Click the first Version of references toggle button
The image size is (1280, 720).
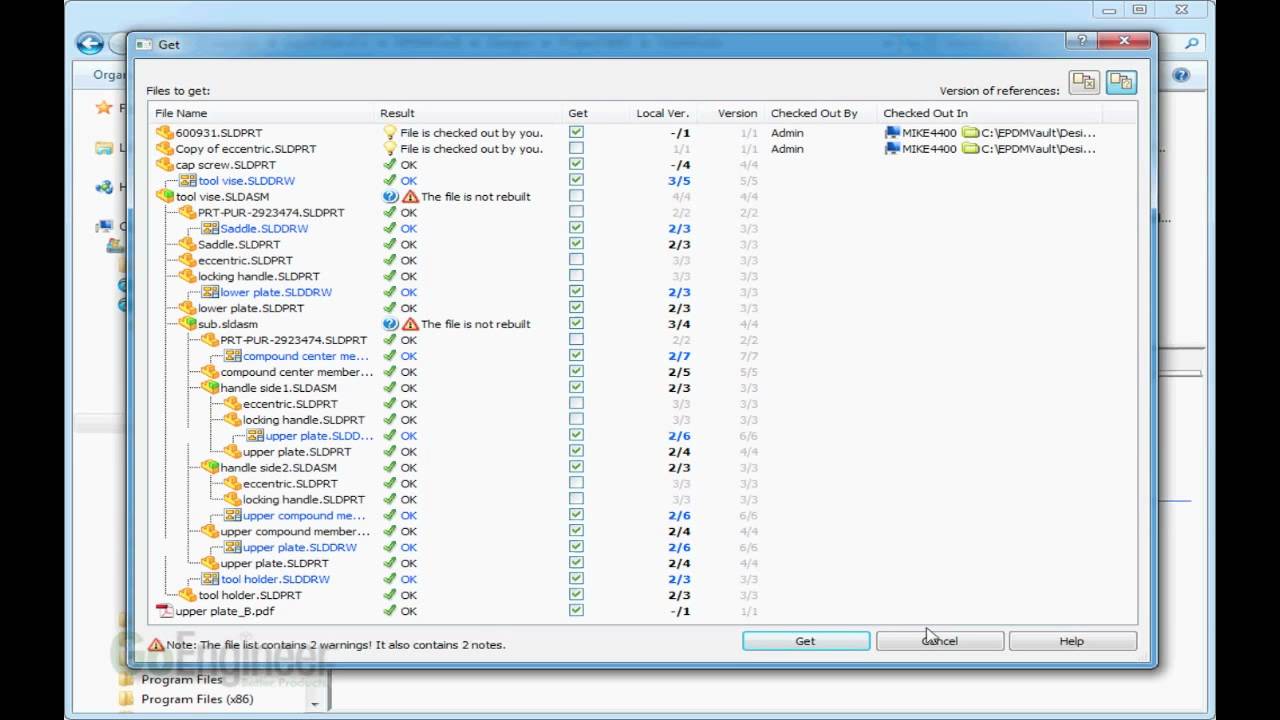click(x=1084, y=82)
